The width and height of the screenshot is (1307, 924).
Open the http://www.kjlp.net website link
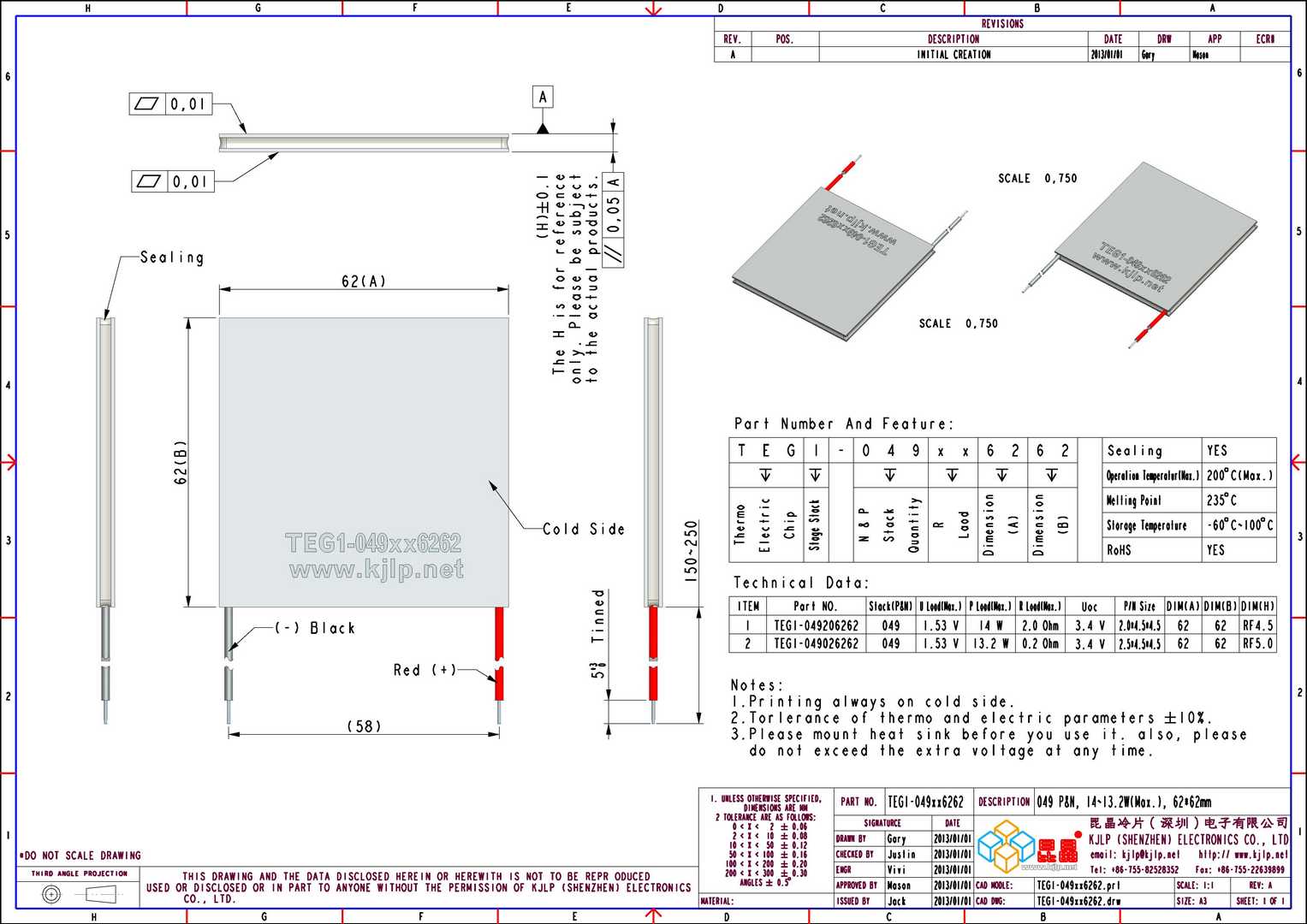[1243, 855]
